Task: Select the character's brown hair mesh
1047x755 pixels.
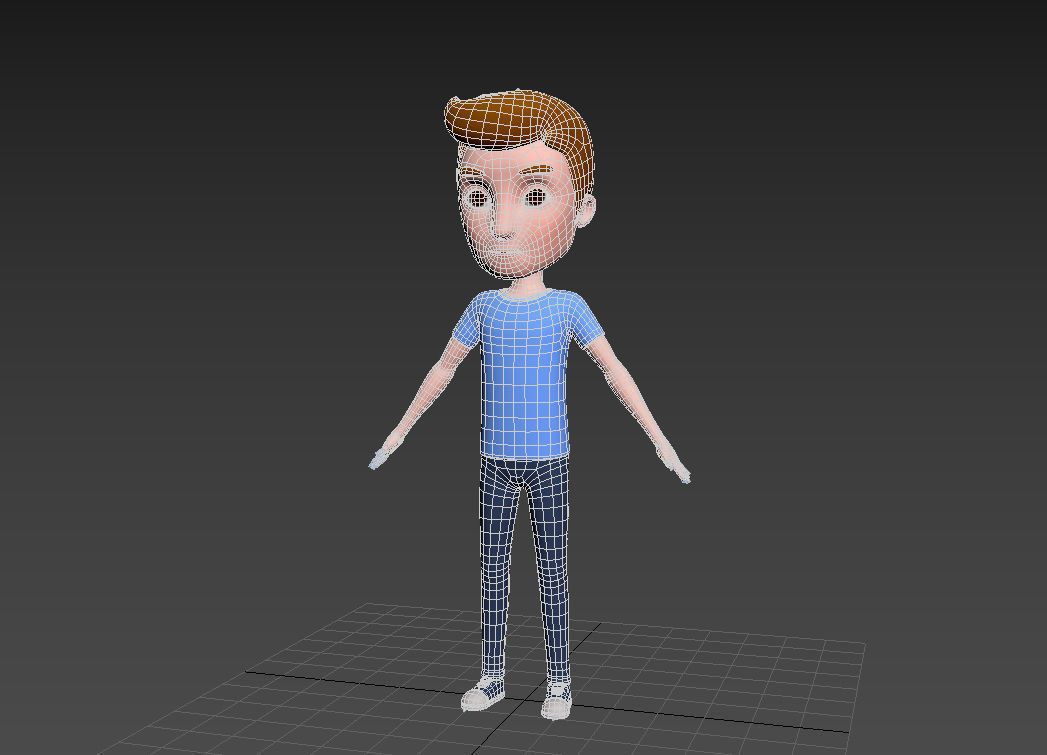Action: point(519,120)
